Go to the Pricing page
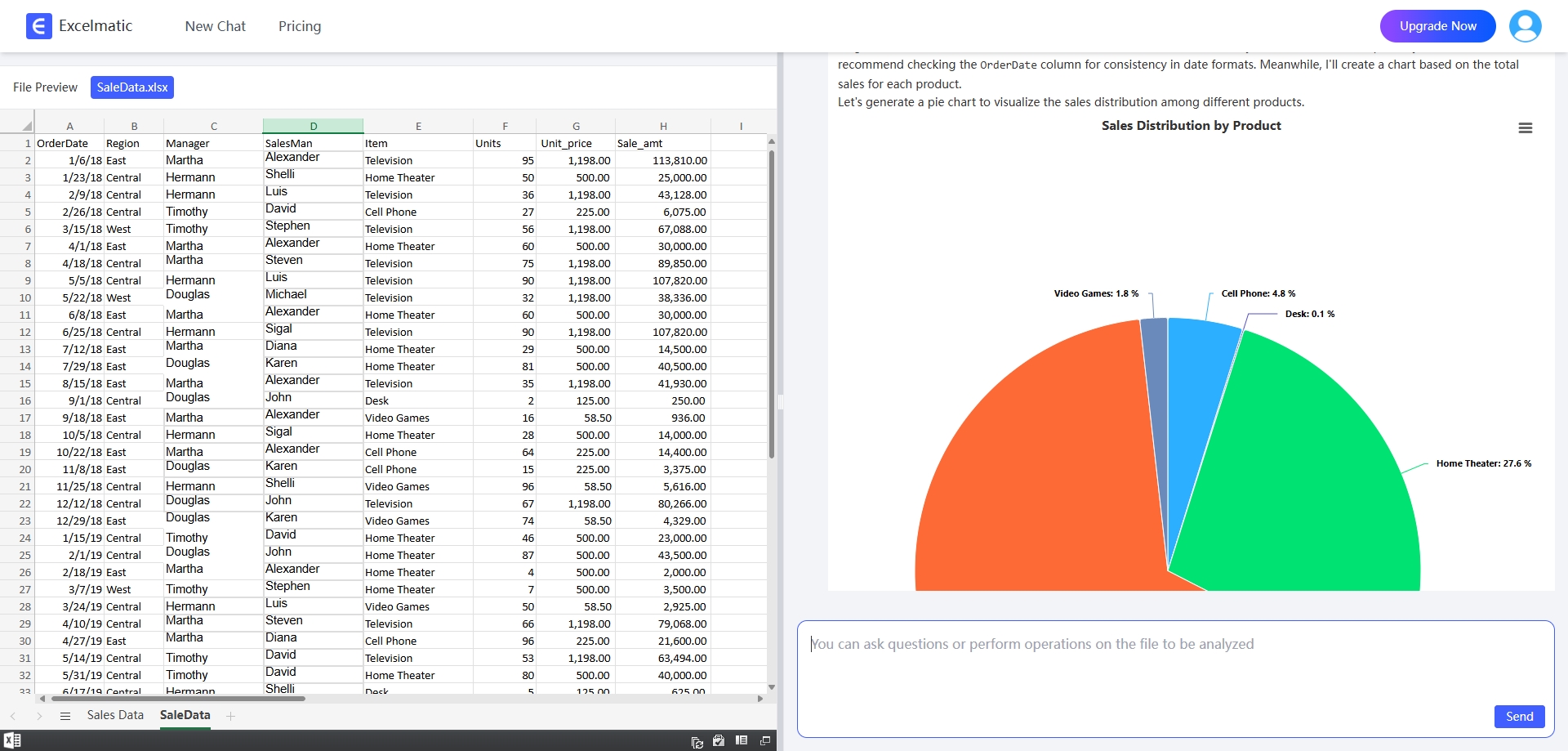This screenshot has height=751, width=1568. click(300, 26)
